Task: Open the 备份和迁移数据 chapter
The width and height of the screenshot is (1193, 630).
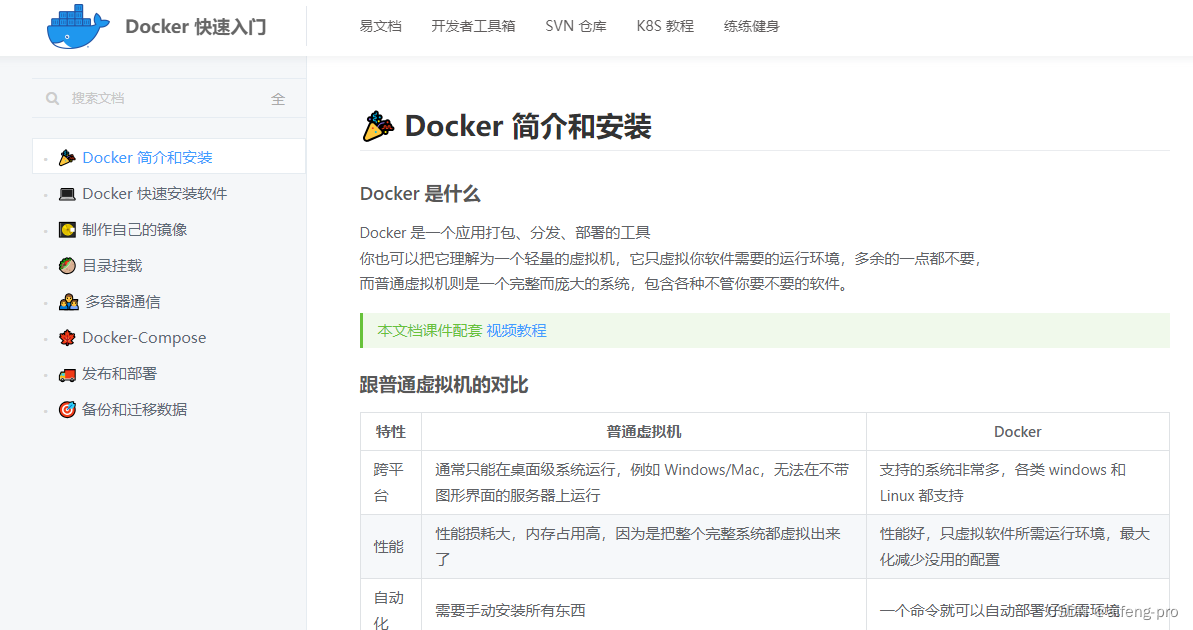Action: [x=135, y=409]
